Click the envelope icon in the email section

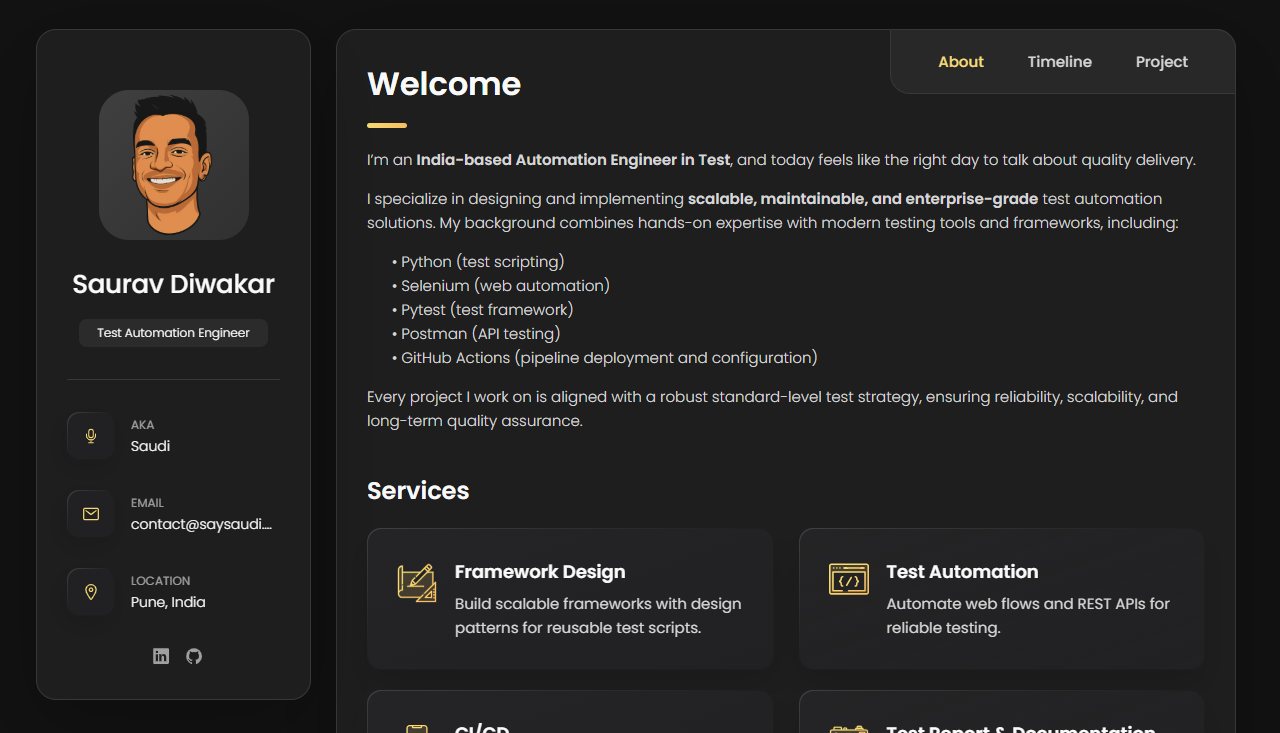(x=90, y=513)
